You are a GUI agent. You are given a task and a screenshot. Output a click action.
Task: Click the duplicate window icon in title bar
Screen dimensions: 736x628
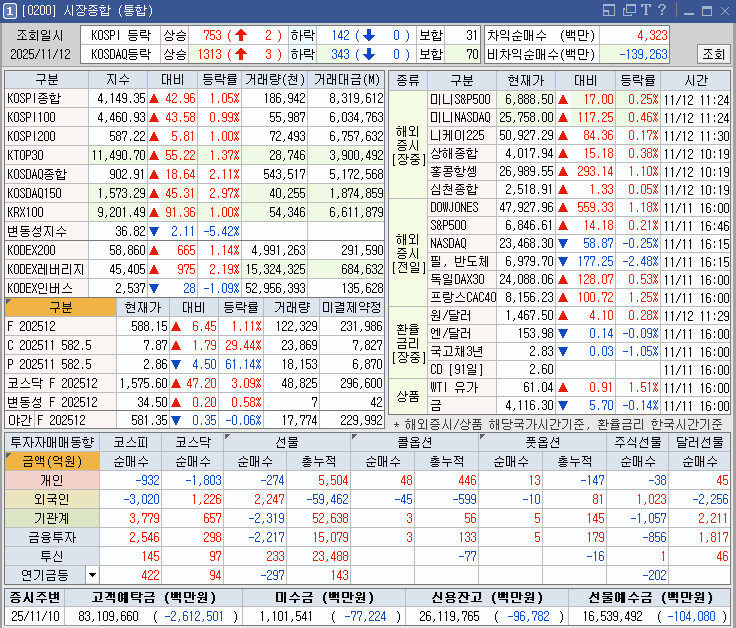point(629,10)
